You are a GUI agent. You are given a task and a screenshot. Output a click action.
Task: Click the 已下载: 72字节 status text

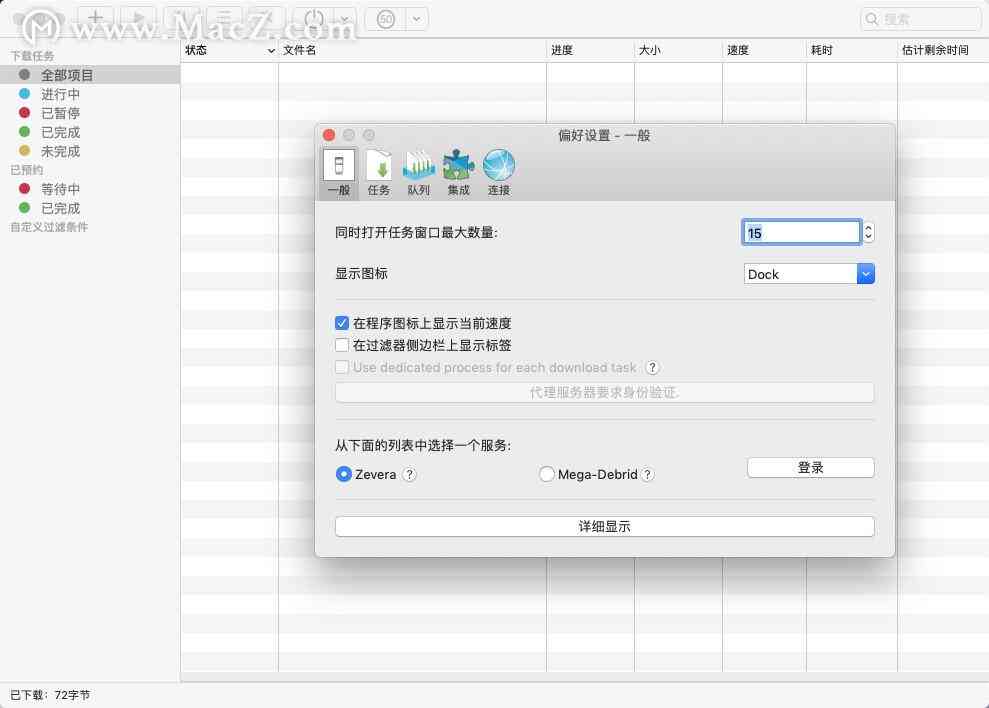(x=50, y=695)
